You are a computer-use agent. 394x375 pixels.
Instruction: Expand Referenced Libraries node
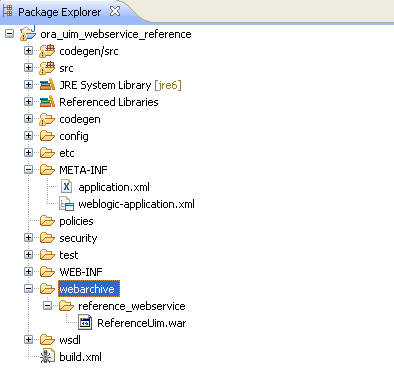point(29,102)
